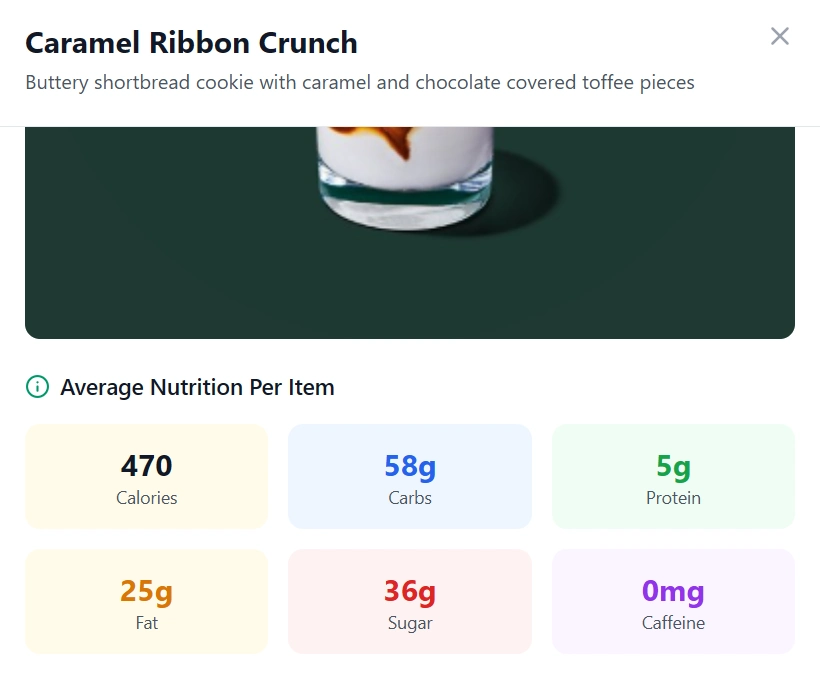This screenshot has width=820, height=677.
Task: Click the 470 Calories value
Action: tap(146, 464)
